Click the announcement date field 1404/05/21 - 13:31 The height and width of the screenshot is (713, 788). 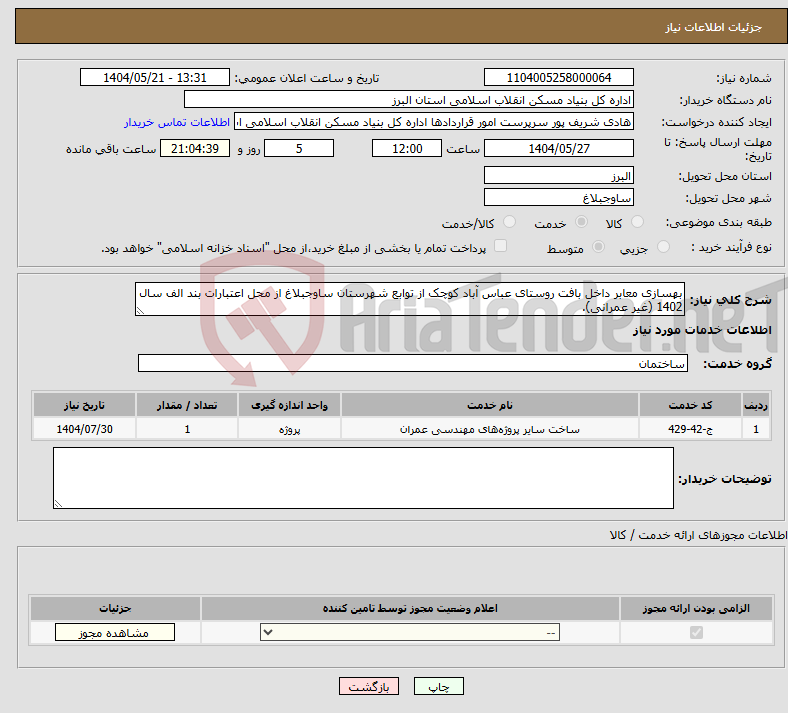[x=155, y=77]
